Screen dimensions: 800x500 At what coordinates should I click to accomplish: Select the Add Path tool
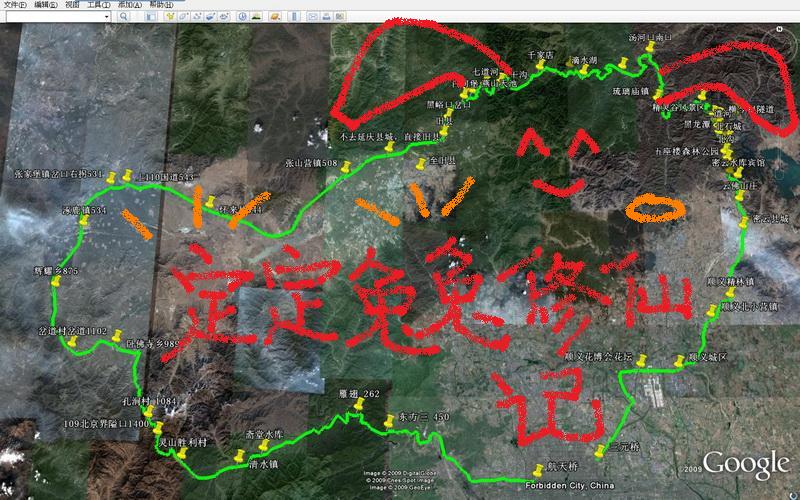(197, 16)
